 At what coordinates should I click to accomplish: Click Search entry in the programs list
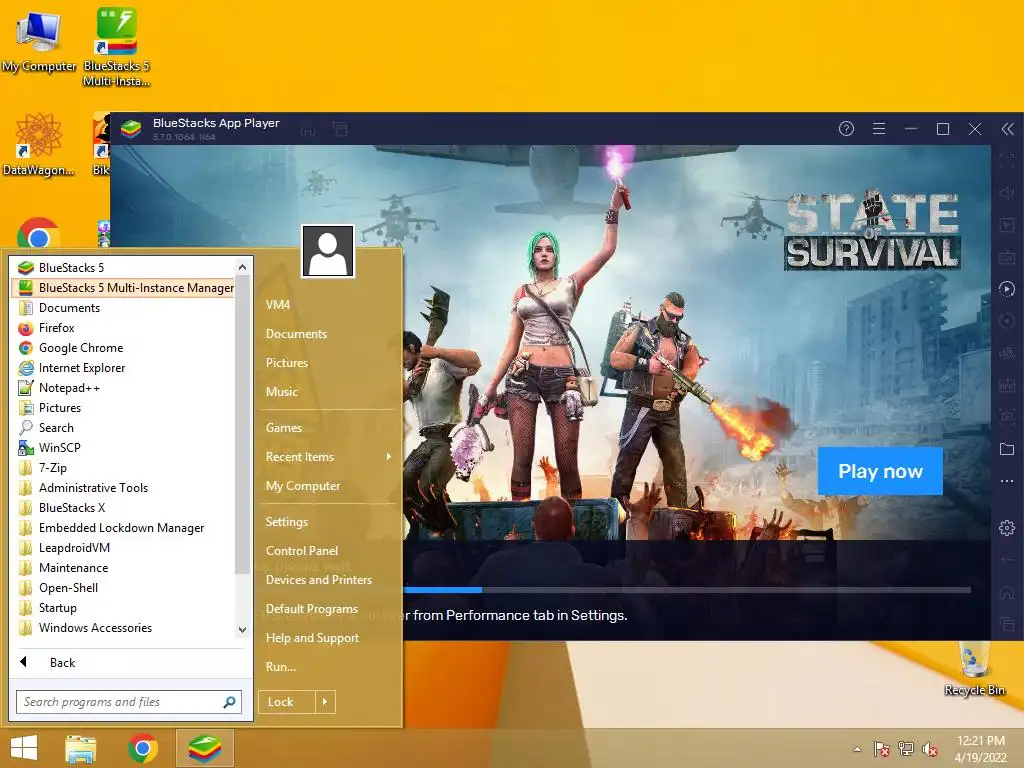[x=122, y=428]
